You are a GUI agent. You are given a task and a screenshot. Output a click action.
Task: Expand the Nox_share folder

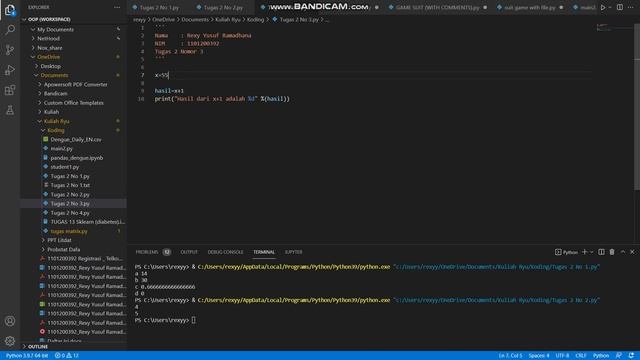73,48
